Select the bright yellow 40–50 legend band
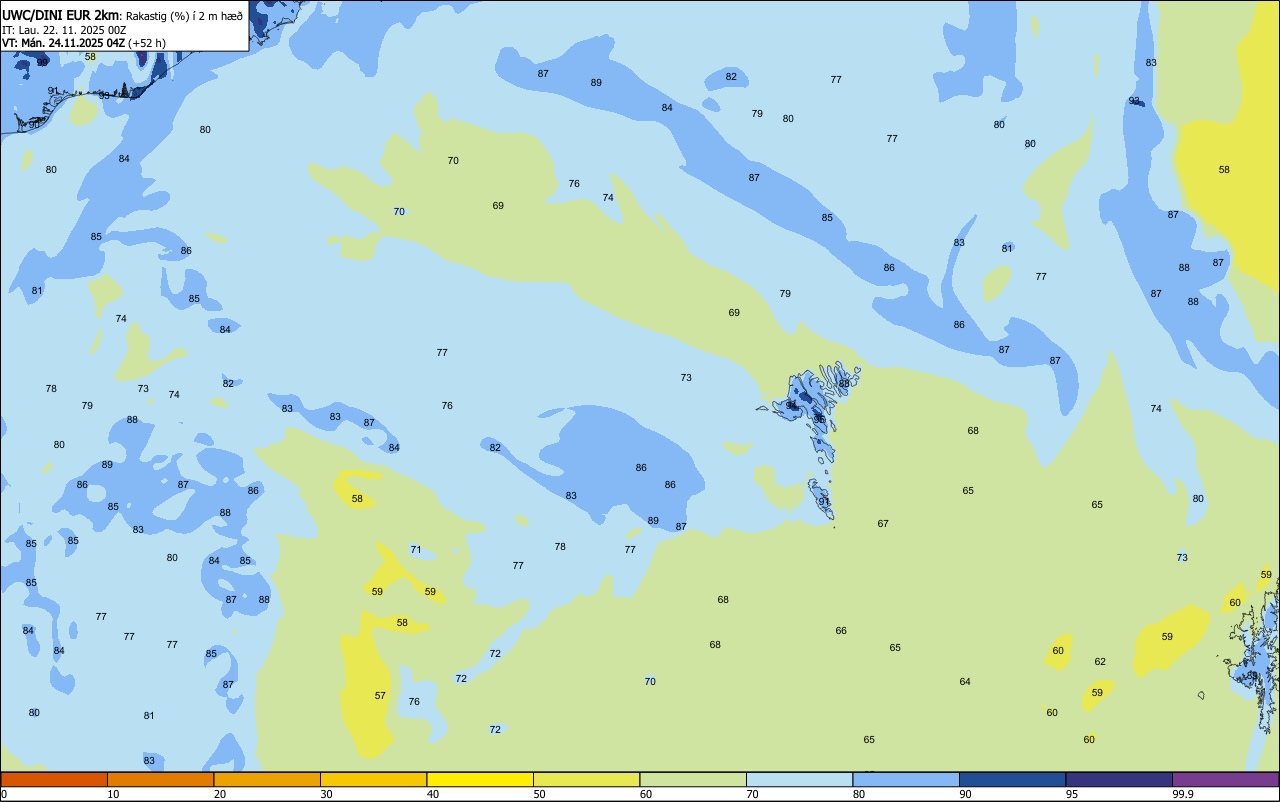The image size is (1280, 802). tap(480, 779)
